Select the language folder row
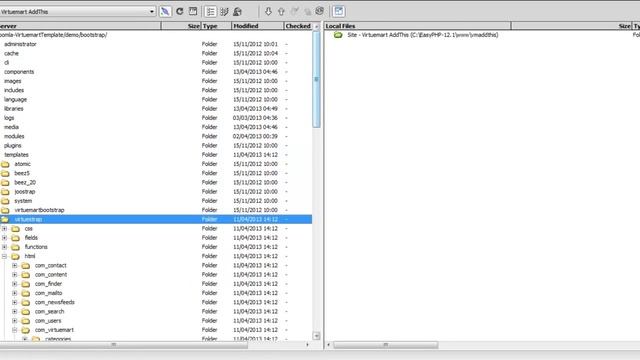This screenshot has width=640, height=360. [156, 100]
